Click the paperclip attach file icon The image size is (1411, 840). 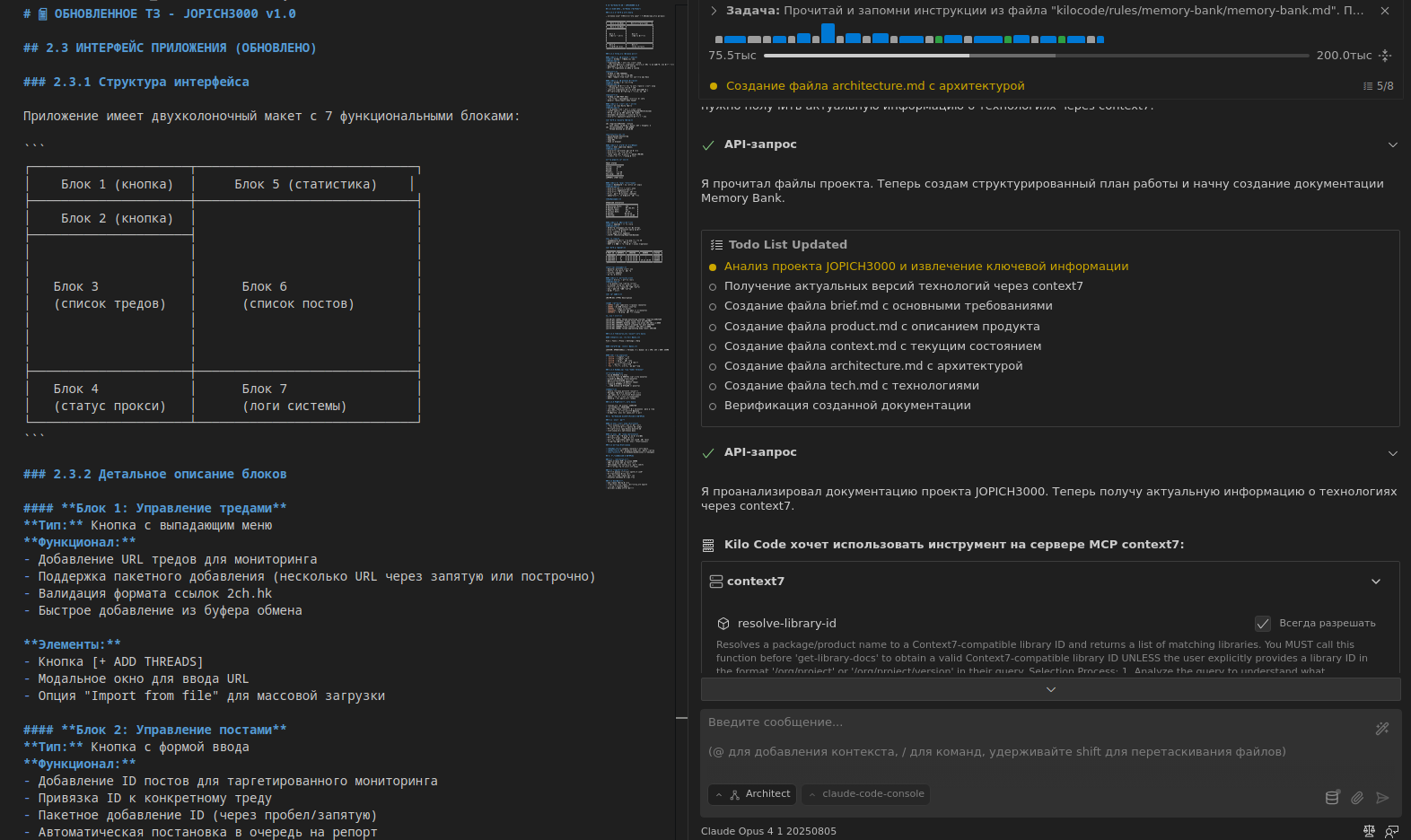(1357, 798)
